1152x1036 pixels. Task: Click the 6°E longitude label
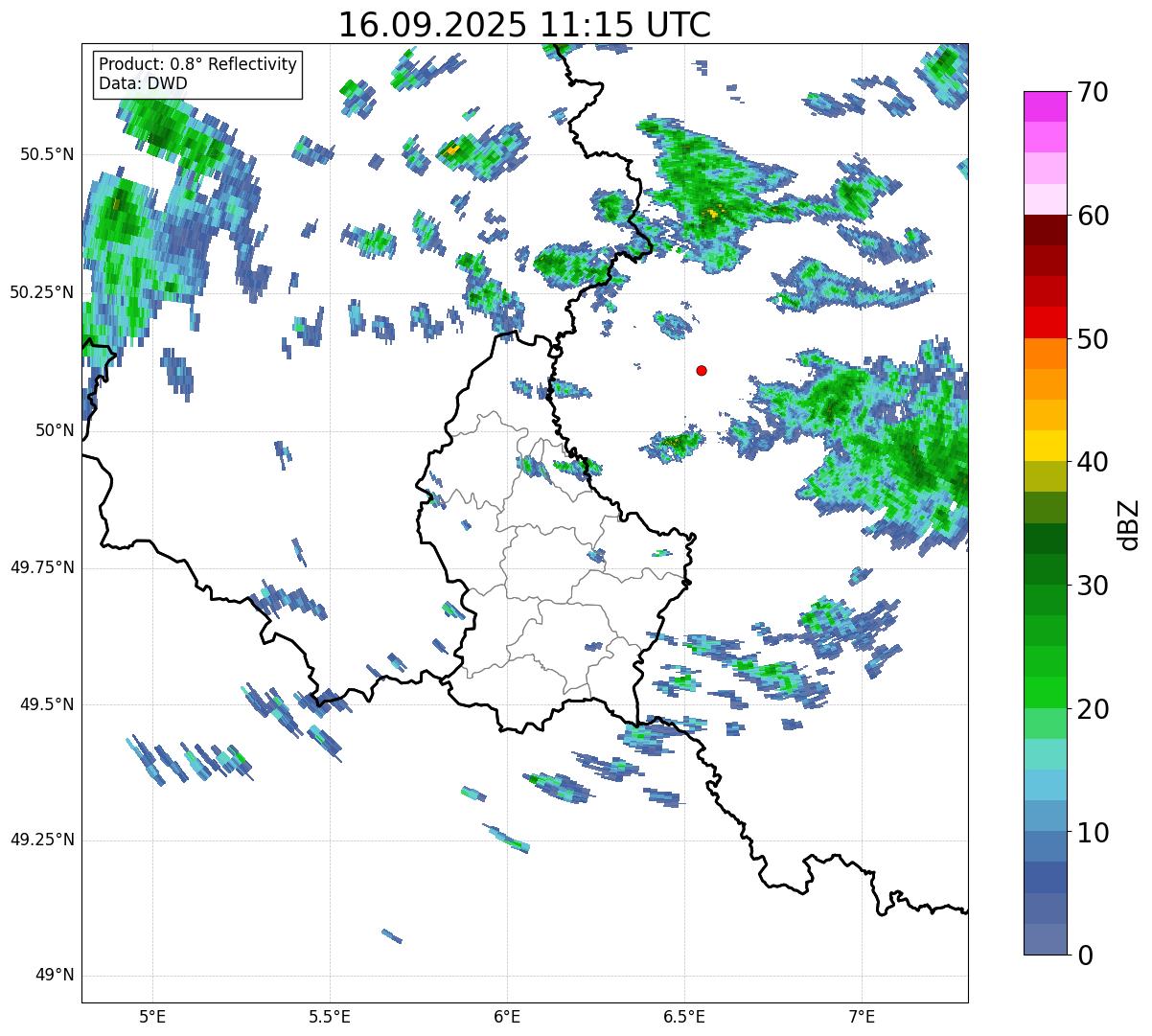click(x=507, y=1016)
